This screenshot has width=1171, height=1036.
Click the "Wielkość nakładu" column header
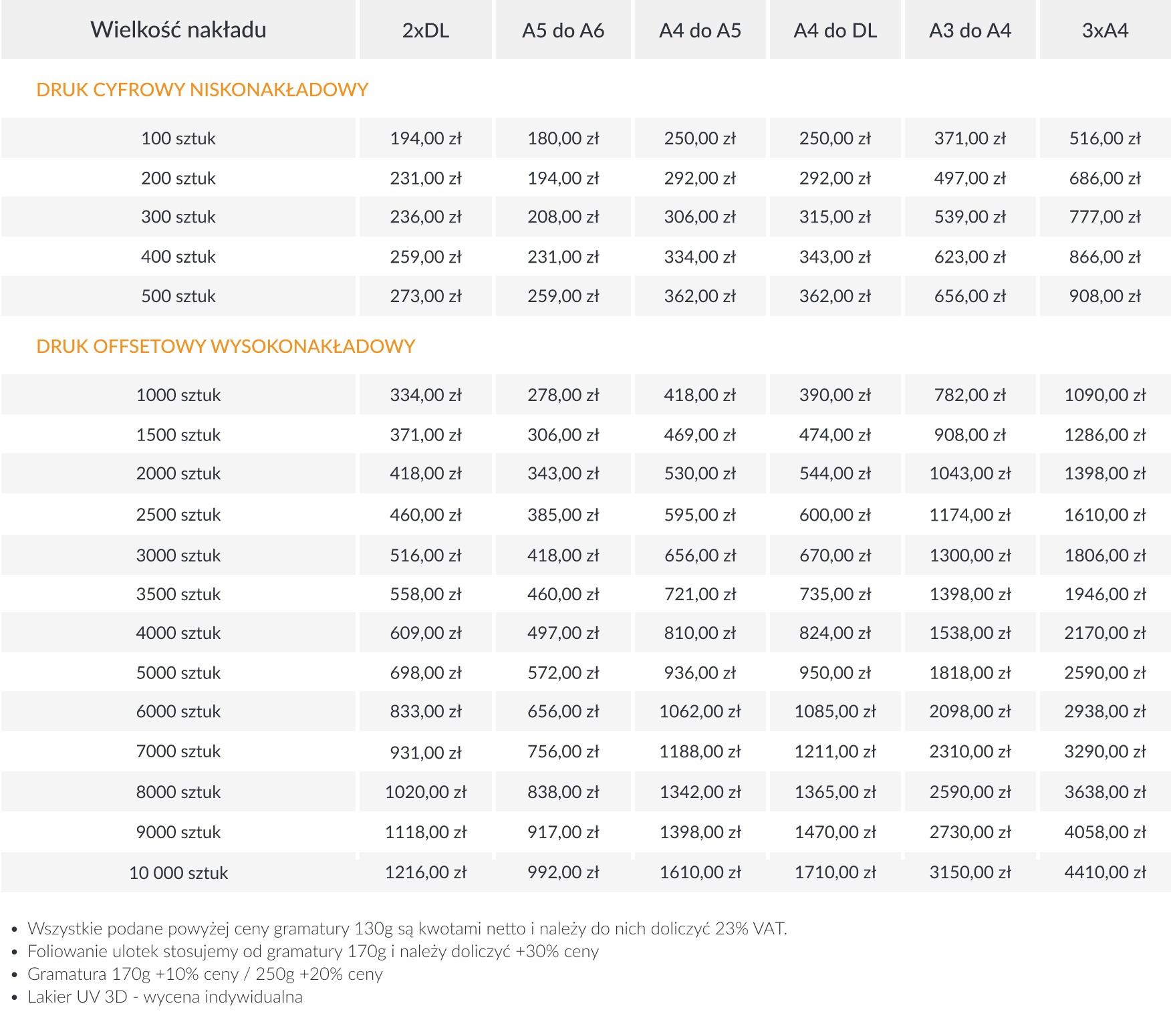pos(178,30)
